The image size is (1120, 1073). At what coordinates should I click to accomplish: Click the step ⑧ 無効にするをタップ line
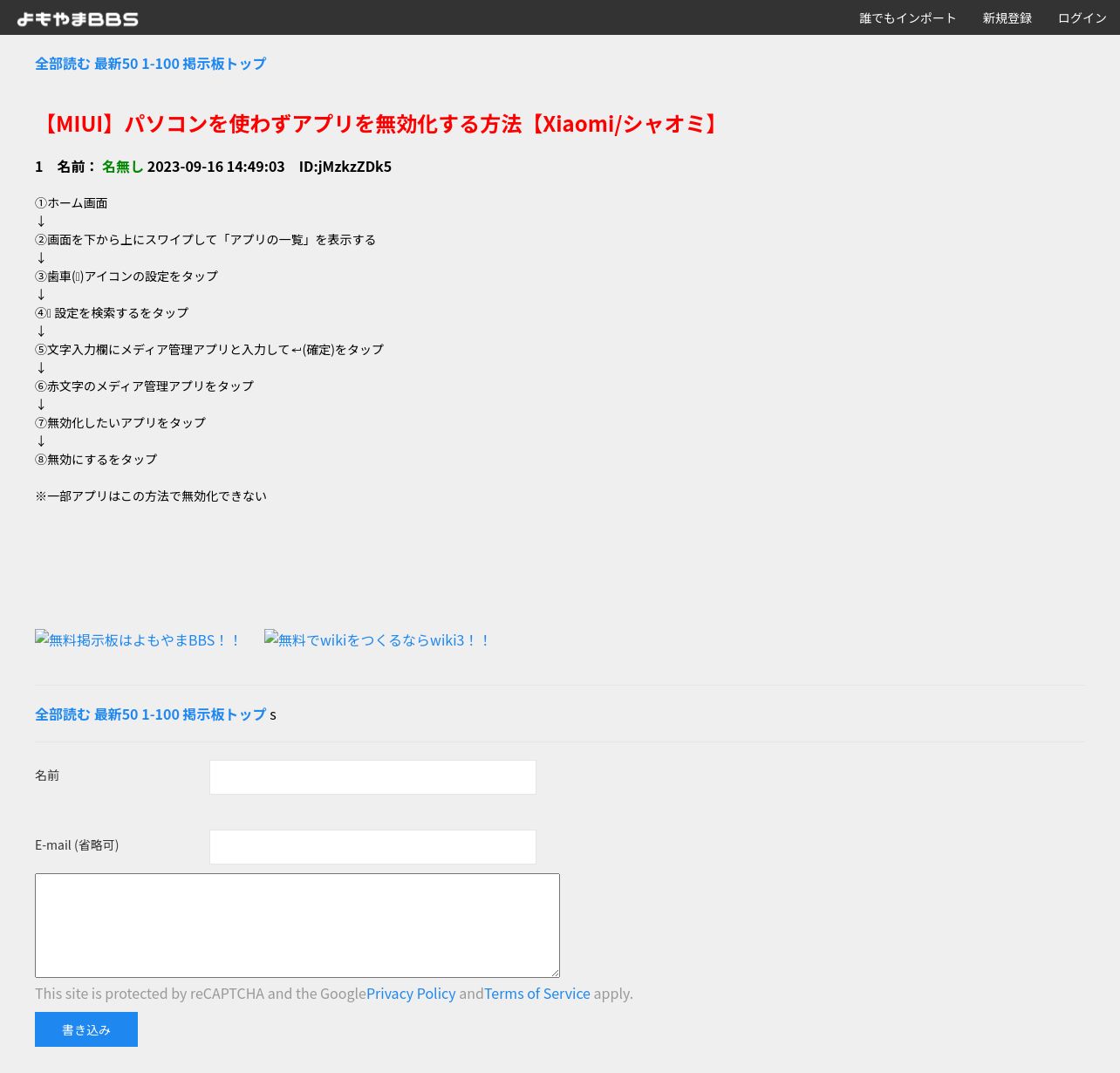(96, 460)
